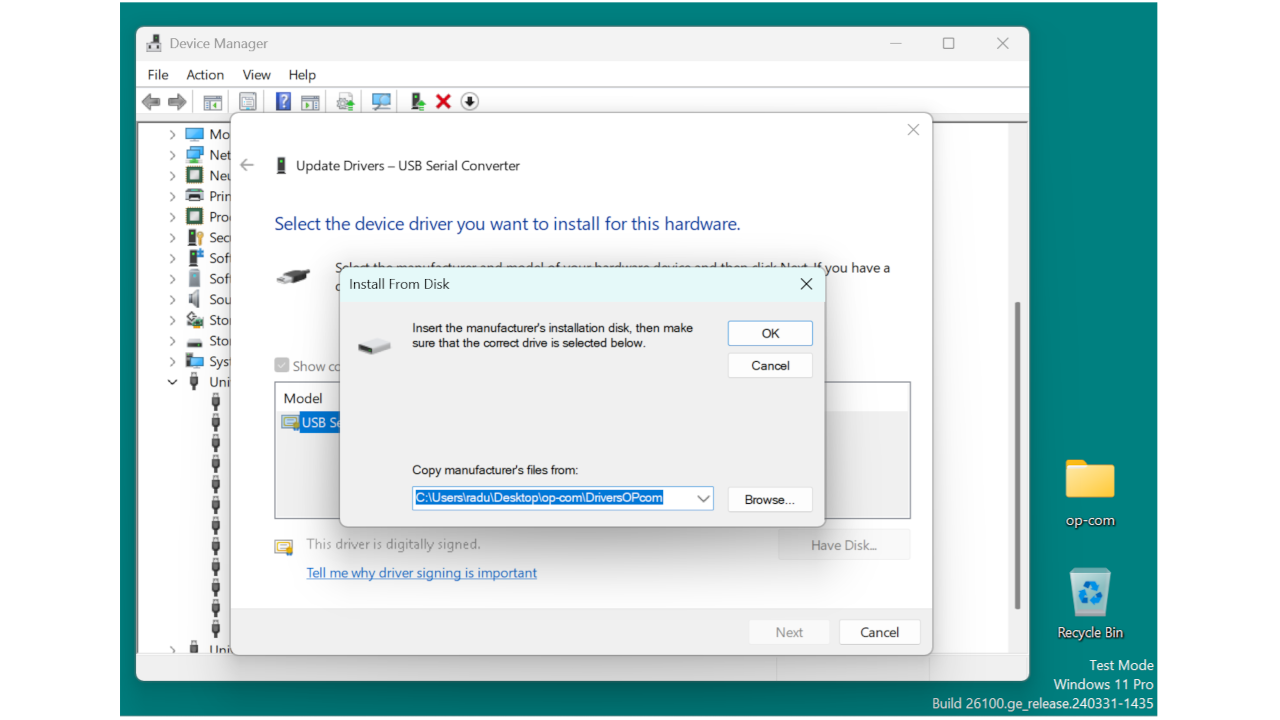Open the View menu
The height and width of the screenshot is (720, 1280).
point(256,74)
